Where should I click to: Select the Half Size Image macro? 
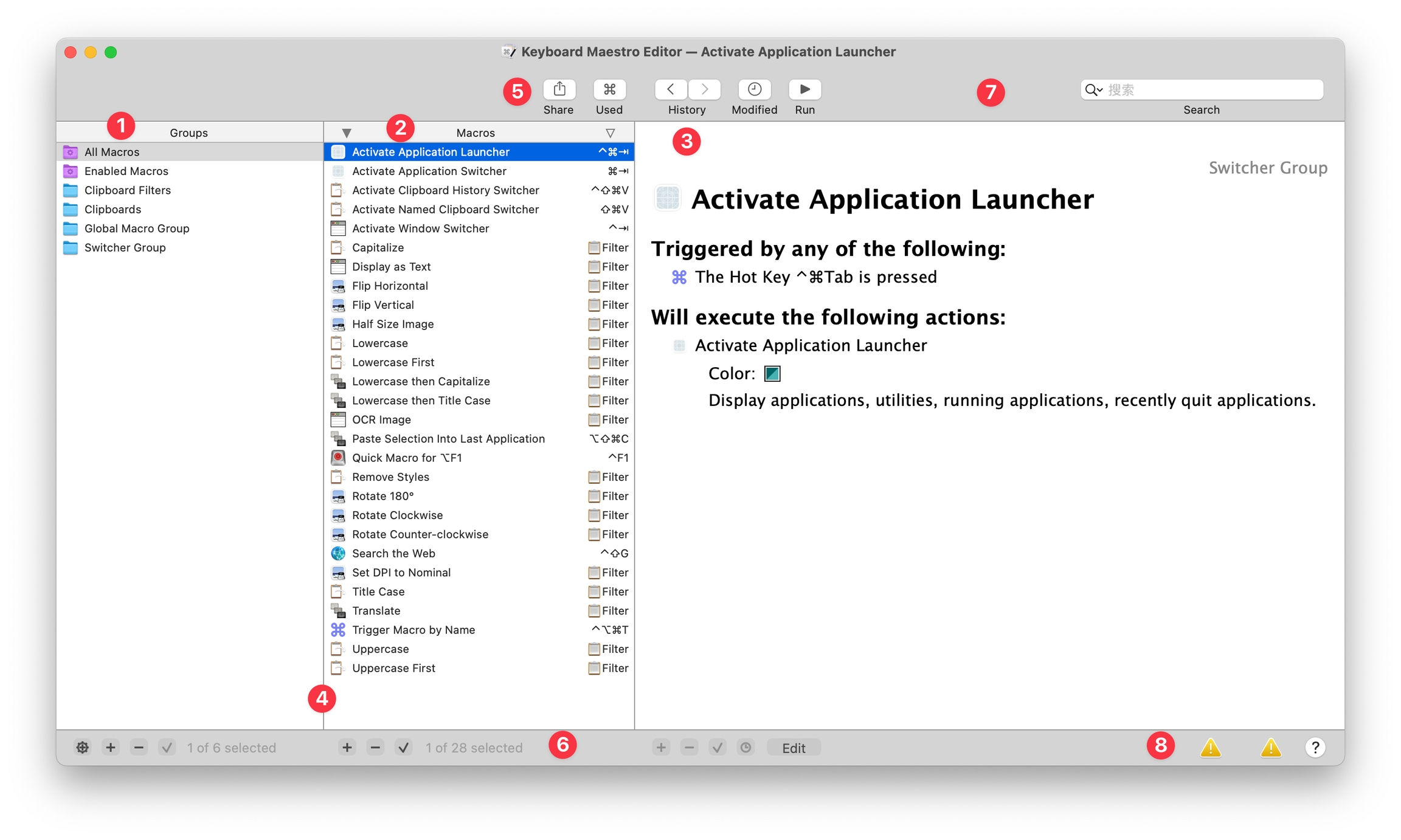(x=479, y=324)
